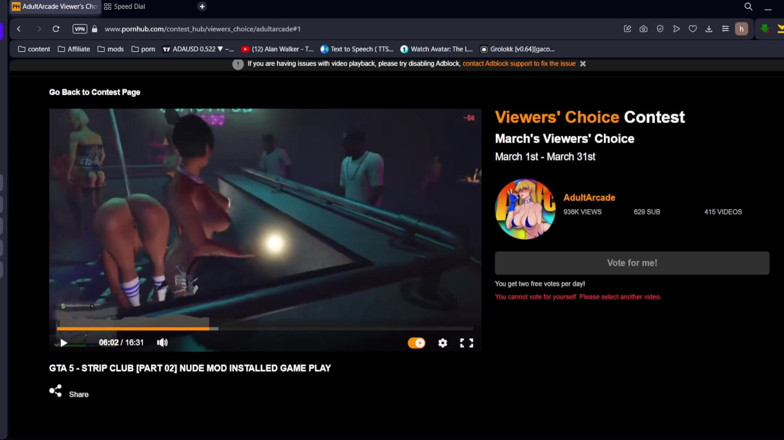Click the AdultArcade channel avatar
784x440 pixels.
[x=525, y=209]
